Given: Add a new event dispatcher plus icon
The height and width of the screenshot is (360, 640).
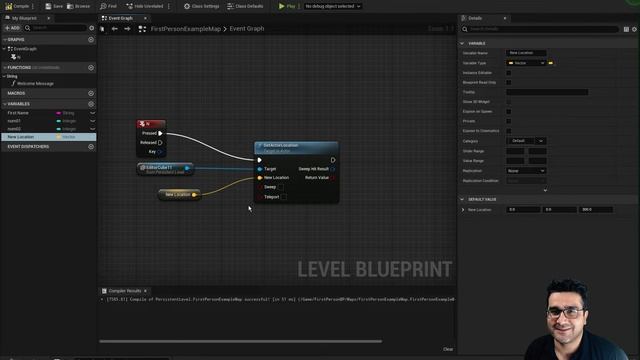Looking at the screenshot, I should click(x=91, y=147).
